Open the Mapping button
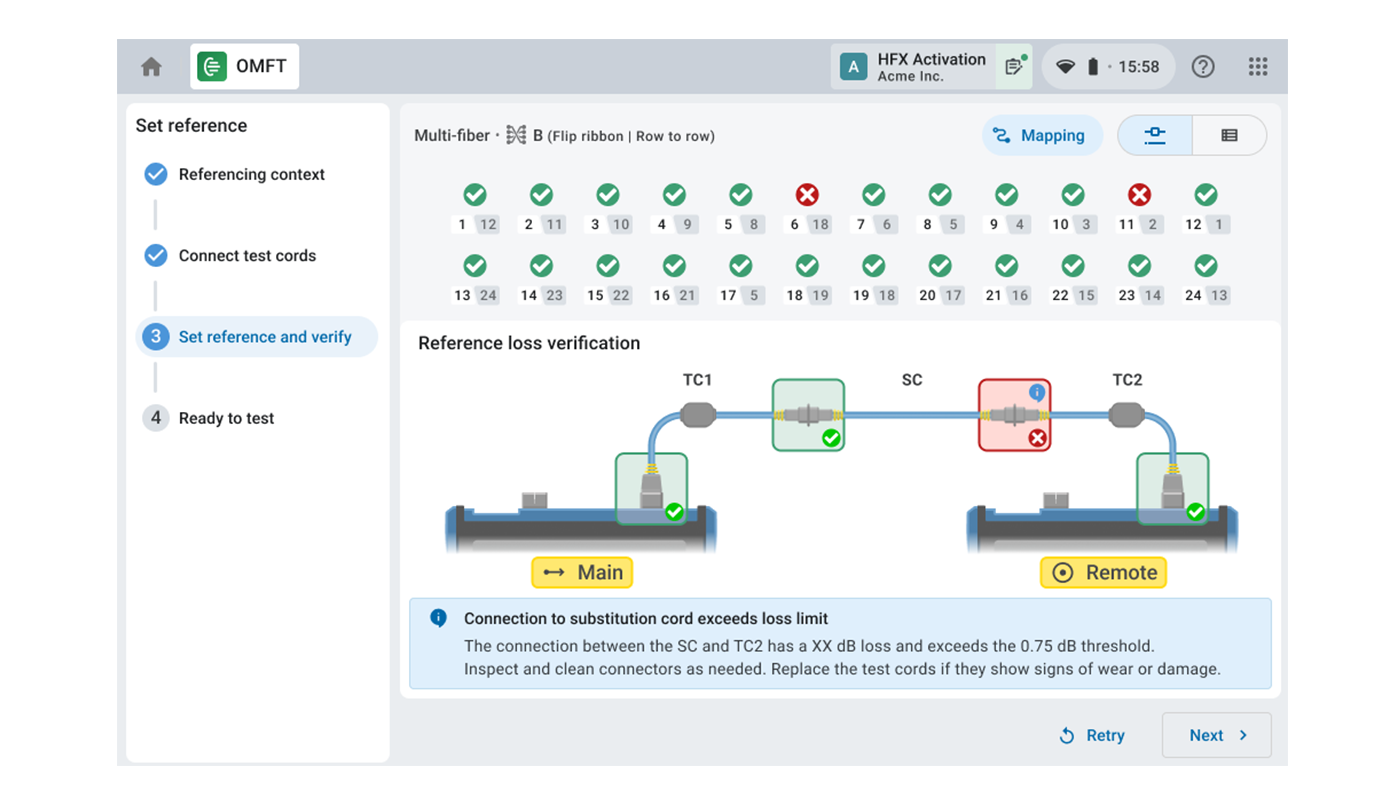The width and height of the screenshot is (1400, 800). point(1041,136)
